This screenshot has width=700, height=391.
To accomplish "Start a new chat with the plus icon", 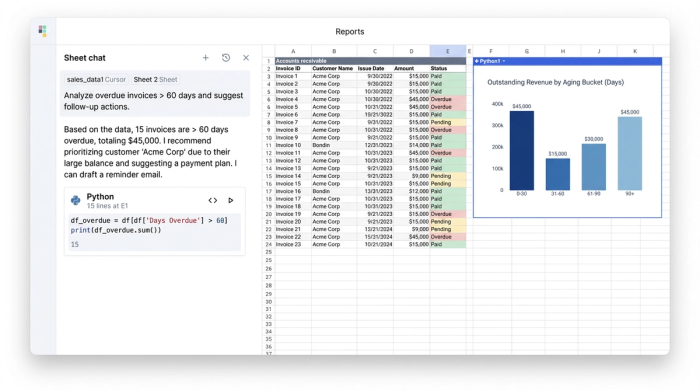I will (x=205, y=58).
